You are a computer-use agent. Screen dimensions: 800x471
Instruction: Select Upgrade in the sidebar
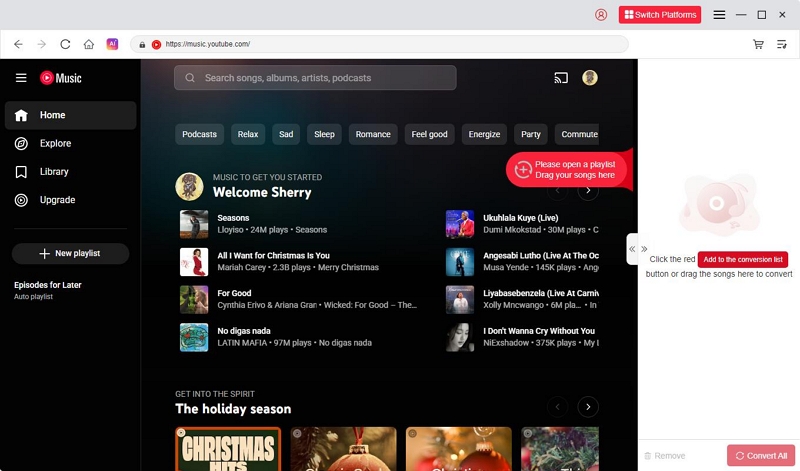point(70,200)
